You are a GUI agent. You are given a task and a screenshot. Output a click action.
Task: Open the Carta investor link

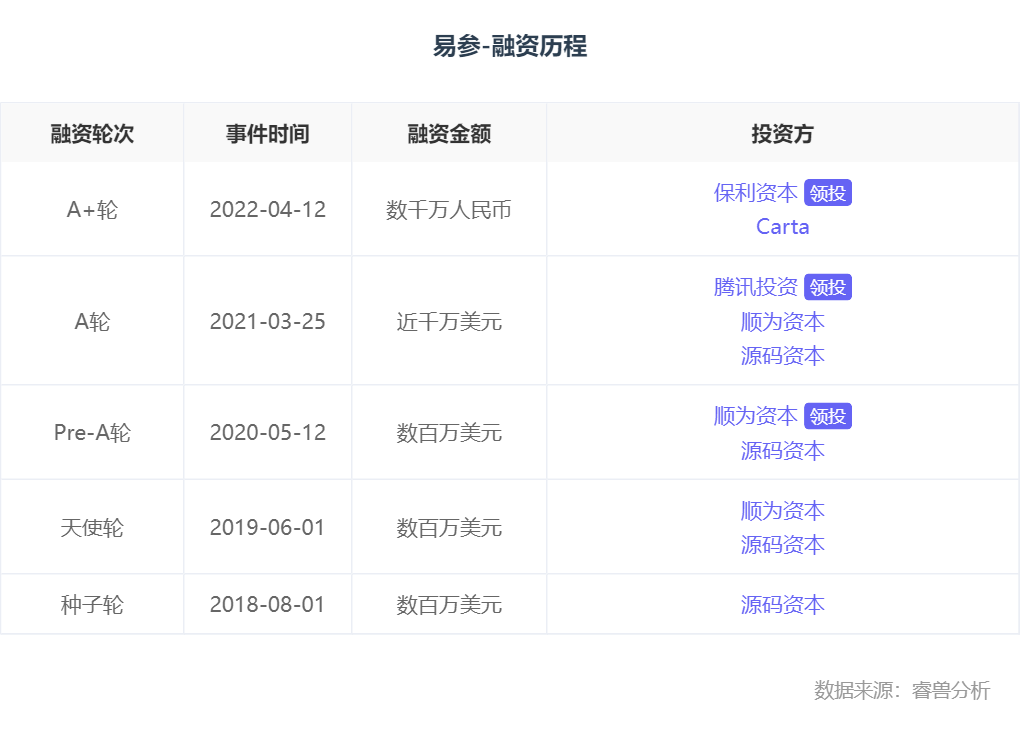pos(783,226)
